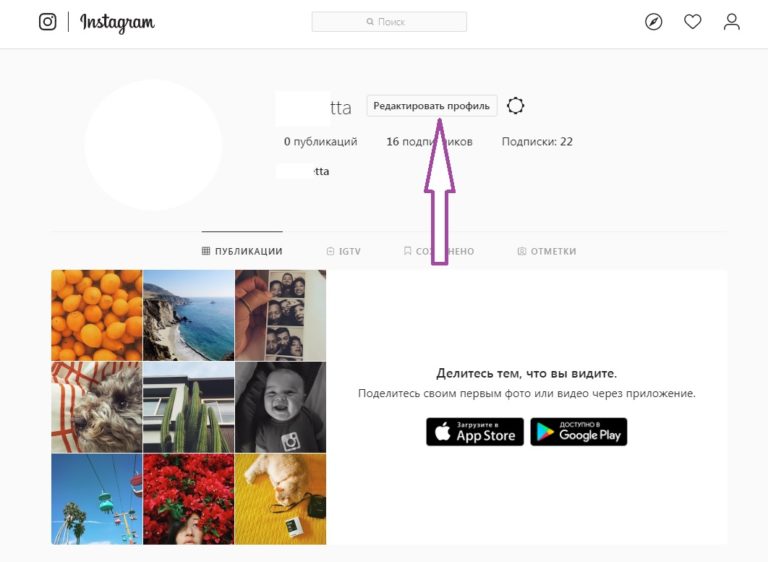Open the Explore compass icon
Viewport: 768px width, 562px height.
653,22
